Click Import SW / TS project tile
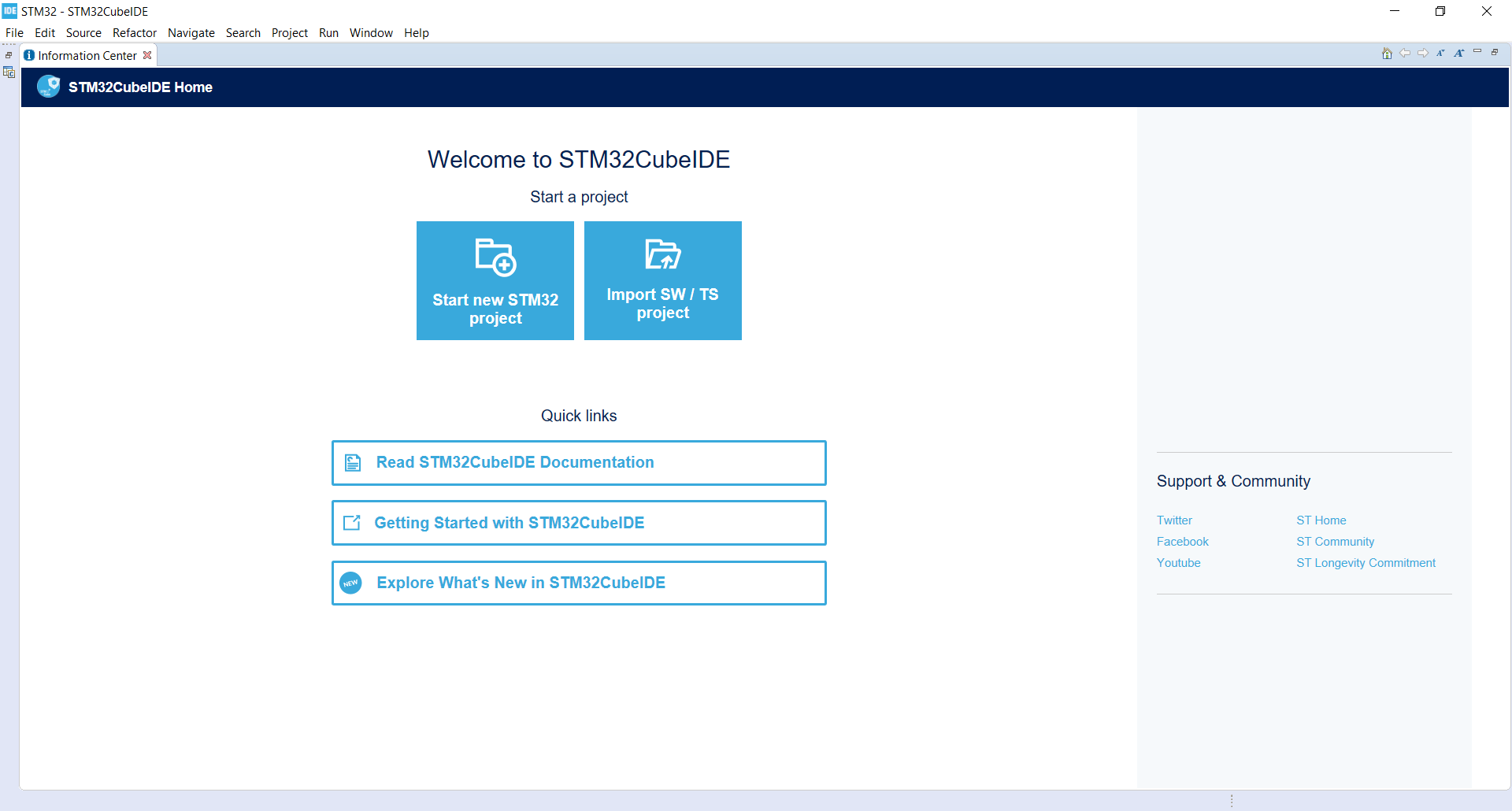 point(662,280)
